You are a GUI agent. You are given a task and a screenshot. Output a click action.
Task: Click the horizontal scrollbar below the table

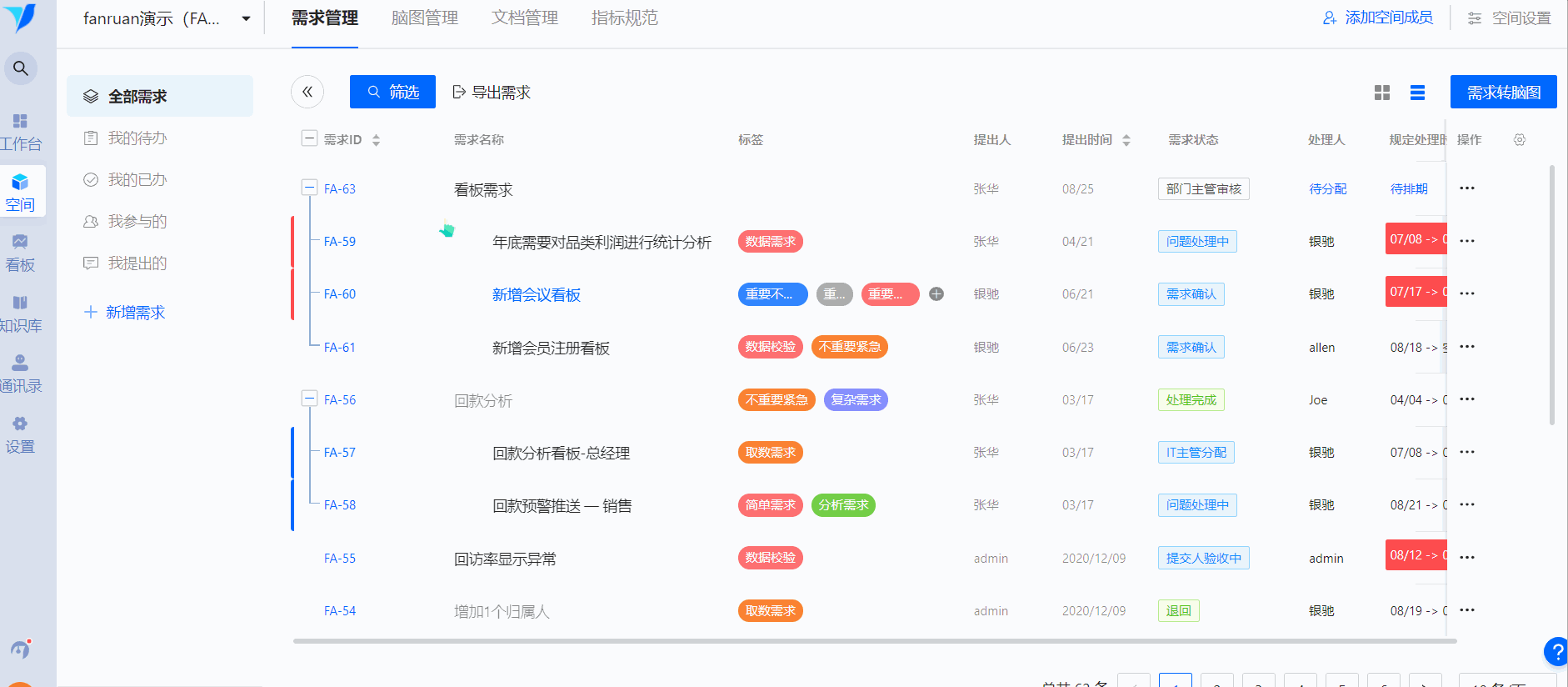coord(875,641)
